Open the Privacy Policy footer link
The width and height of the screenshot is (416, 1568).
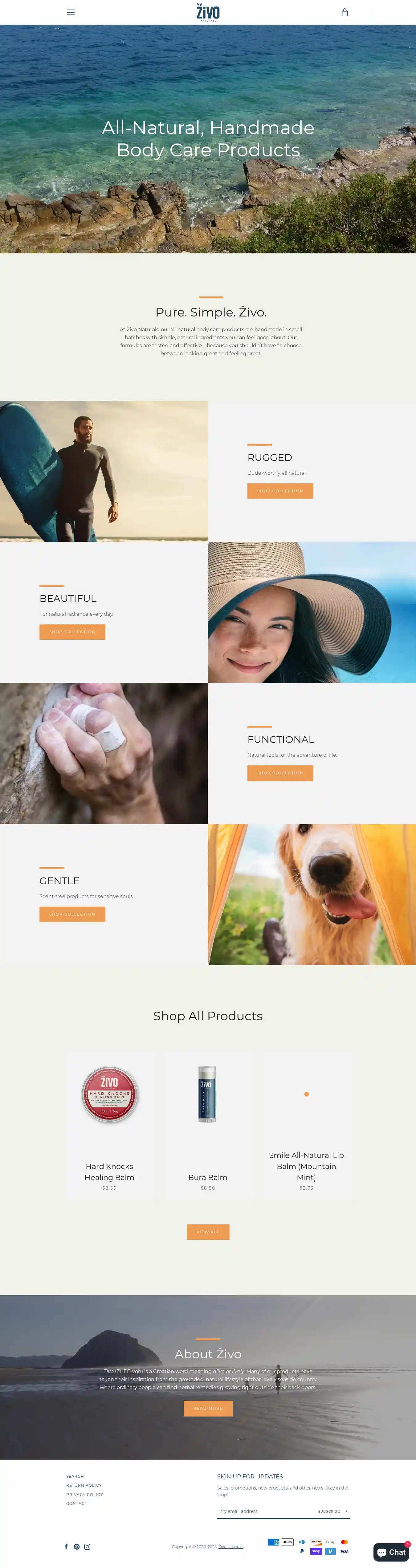85,1494
